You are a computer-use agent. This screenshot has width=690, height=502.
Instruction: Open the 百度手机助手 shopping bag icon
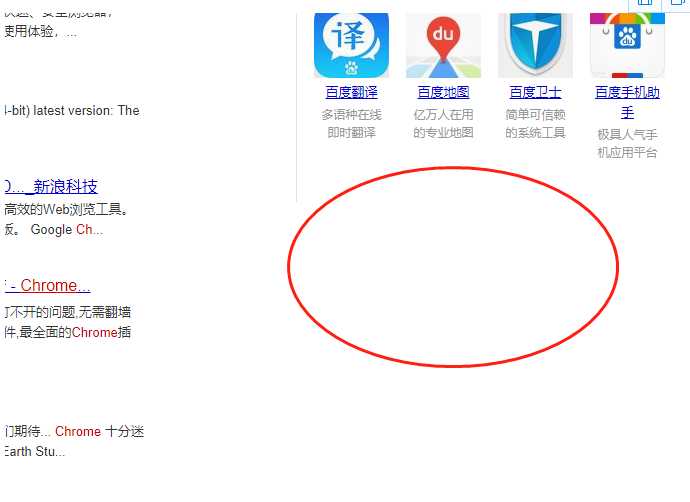(627, 45)
